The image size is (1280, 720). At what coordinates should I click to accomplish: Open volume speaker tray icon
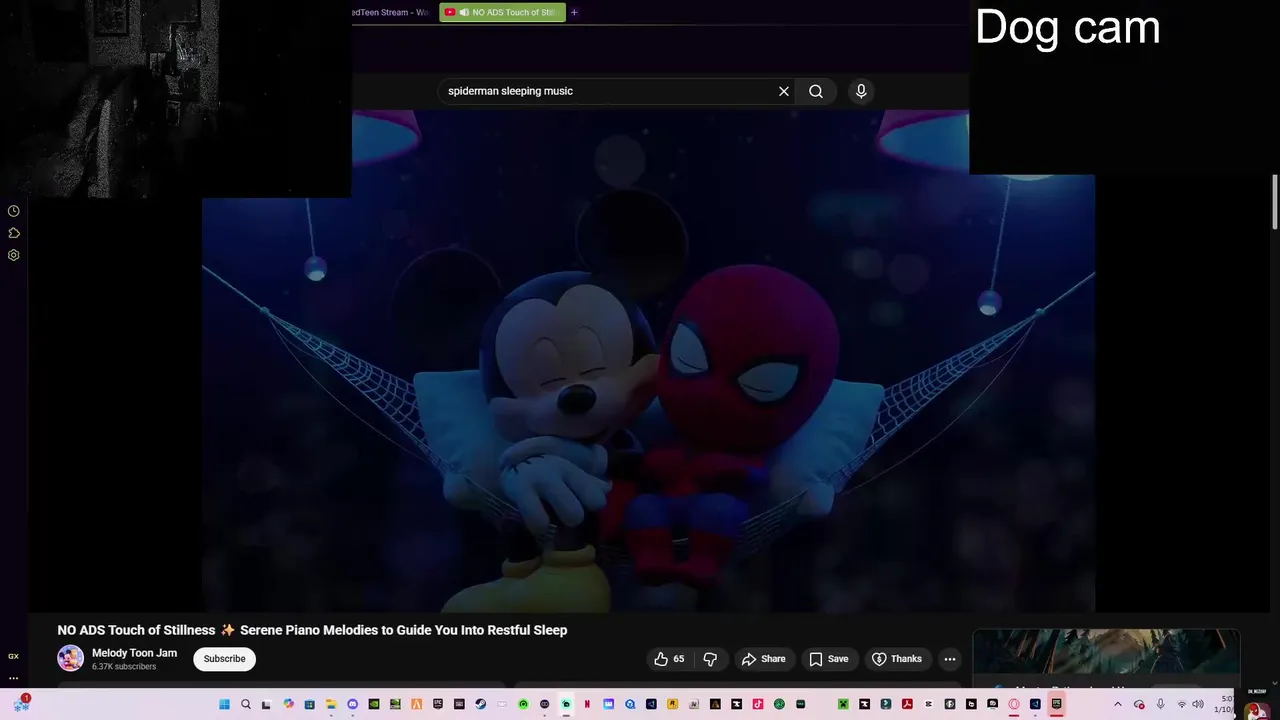pos(1198,704)
